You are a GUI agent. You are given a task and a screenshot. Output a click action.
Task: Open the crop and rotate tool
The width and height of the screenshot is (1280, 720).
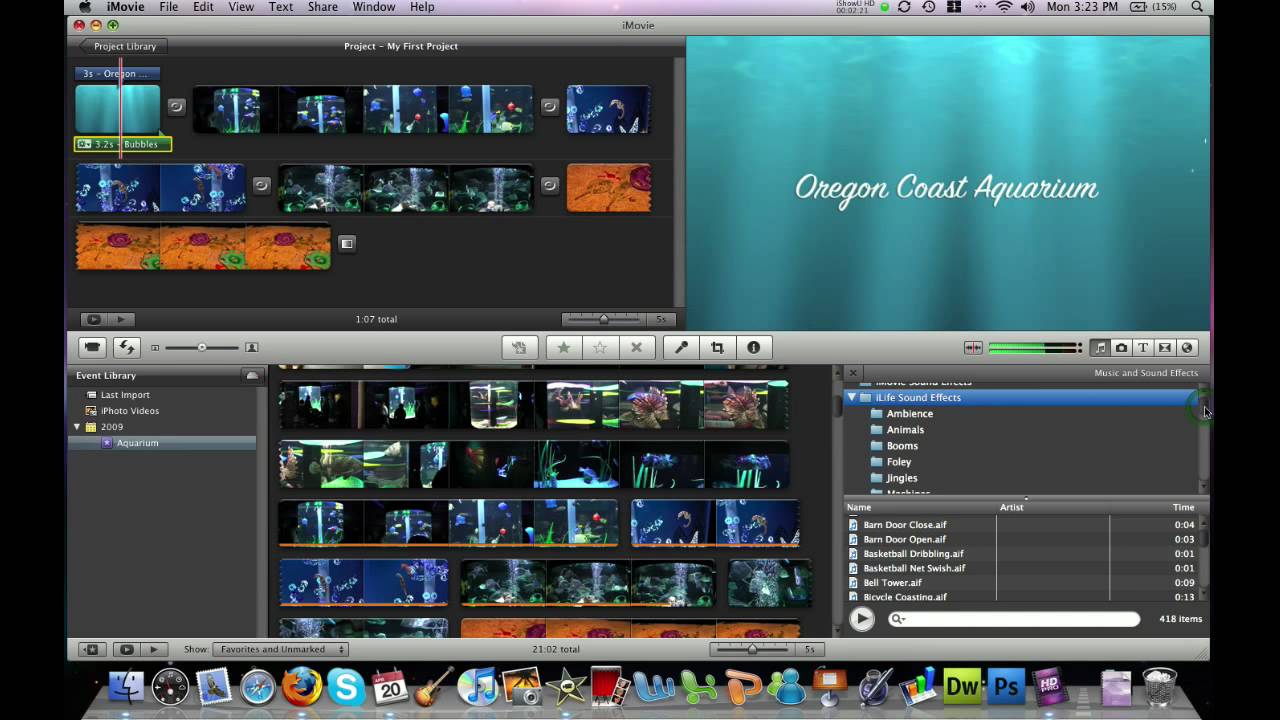tap(717, 347)
